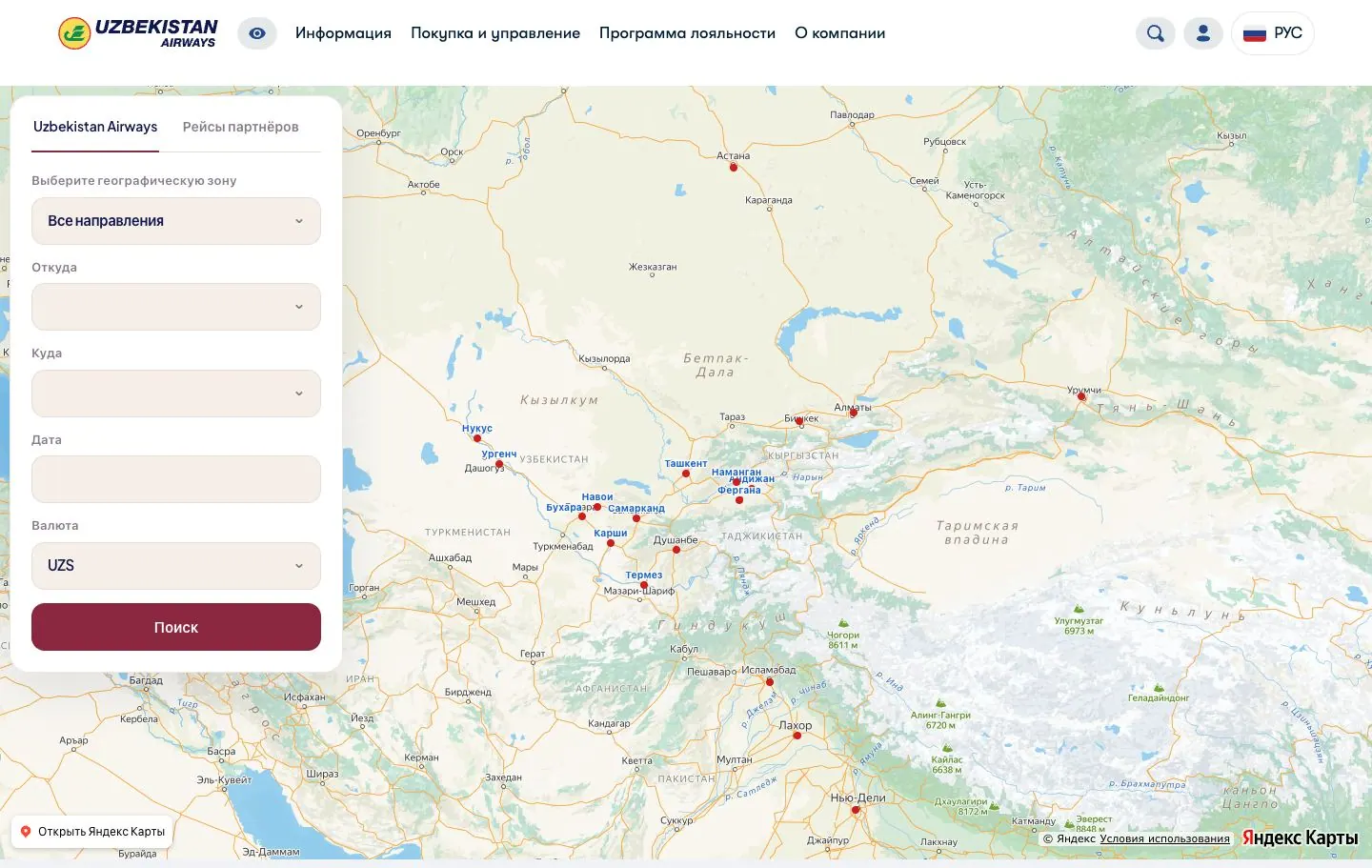Switch to Рейсы партнёров tab
Image resolution: width=1372 pixels, height=868 pixels.
tap(240, 127)
